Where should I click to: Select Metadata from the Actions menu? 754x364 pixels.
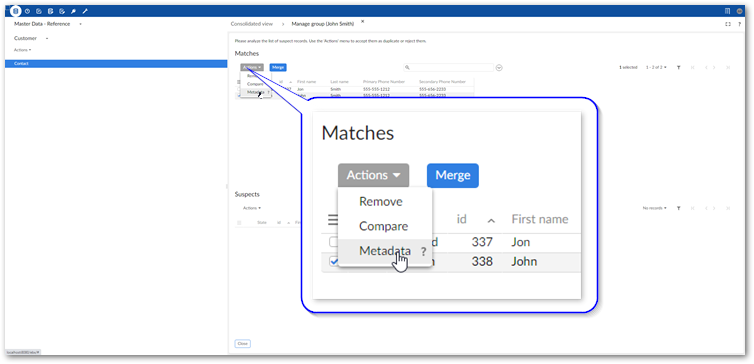tap(385, 251)
